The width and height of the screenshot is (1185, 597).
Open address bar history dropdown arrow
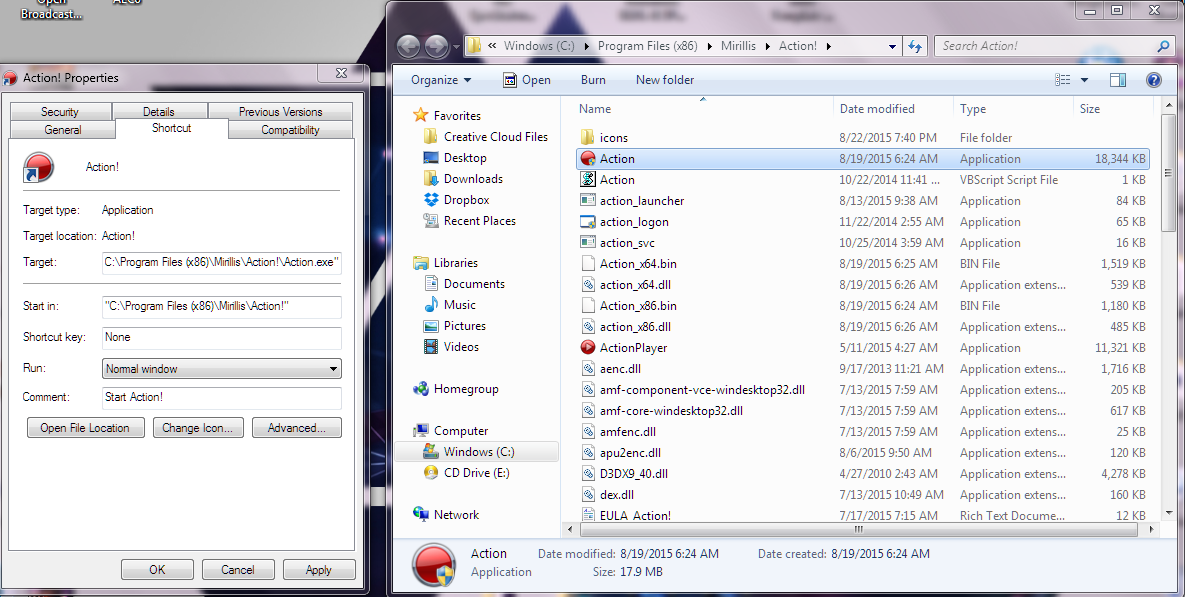point(893,46)
